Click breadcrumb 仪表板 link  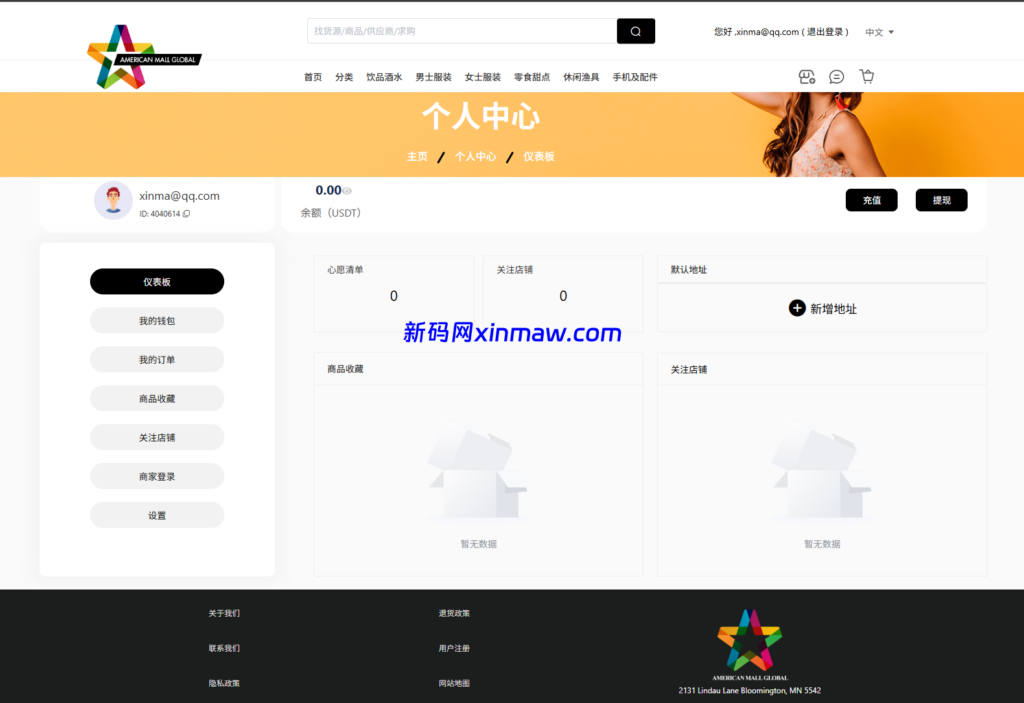pos(539,157)
